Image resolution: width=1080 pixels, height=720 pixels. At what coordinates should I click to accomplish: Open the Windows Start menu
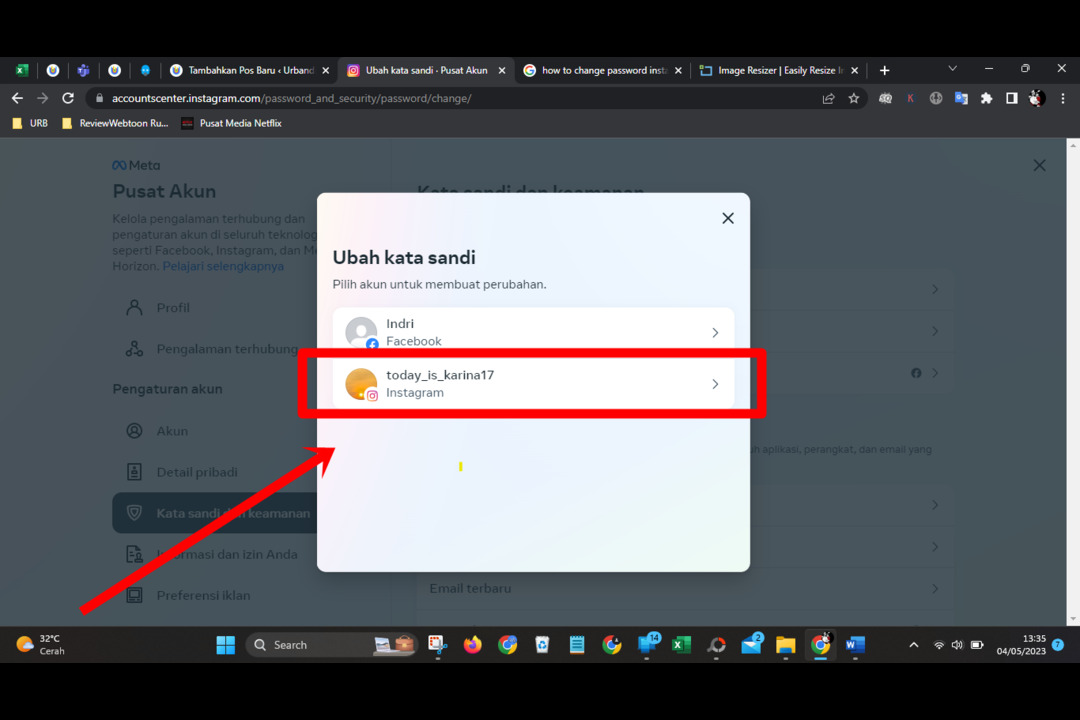[225, 645]
